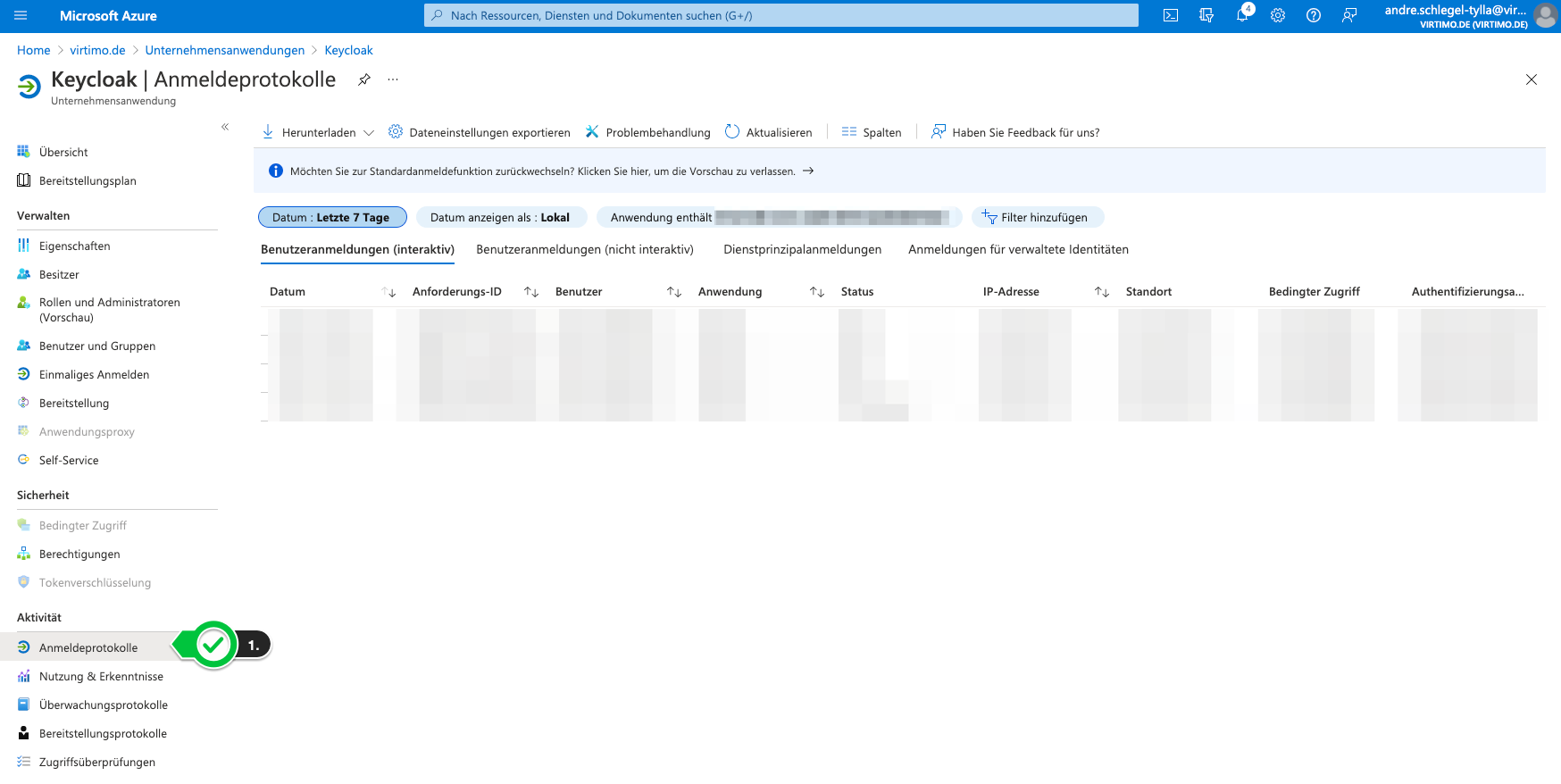Screen dimensions: 1561x784
Task: Collapse the left navigation menu
Action: click(225, 127)
